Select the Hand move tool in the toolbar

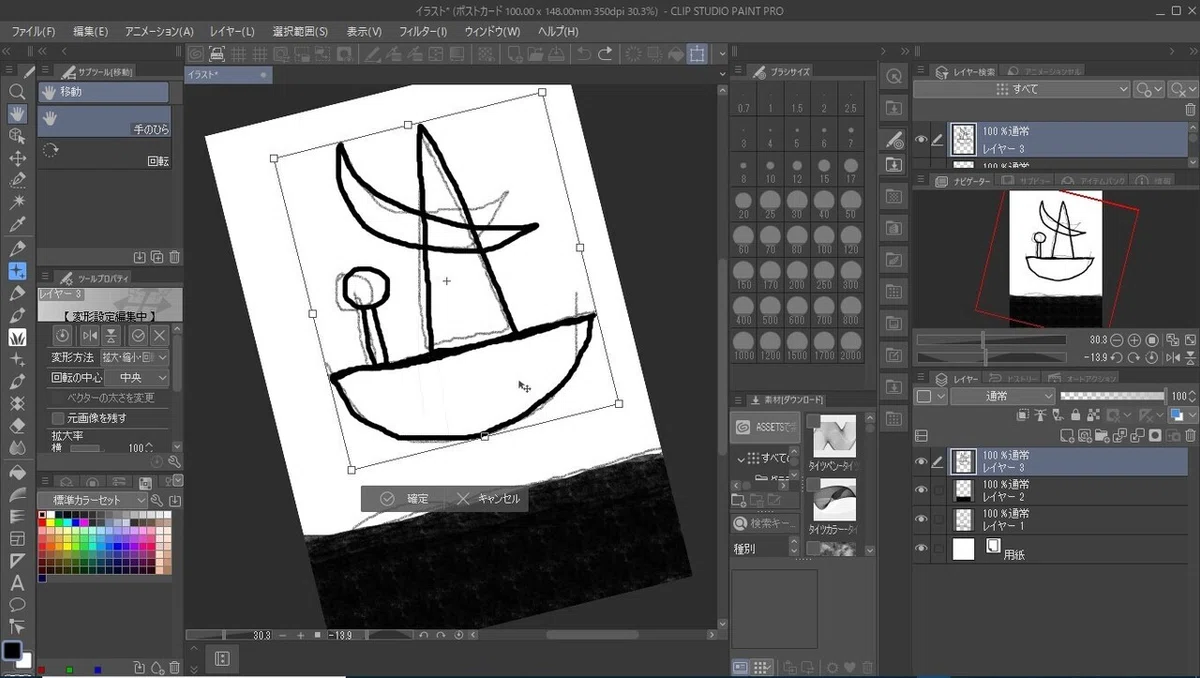[17, 113]
